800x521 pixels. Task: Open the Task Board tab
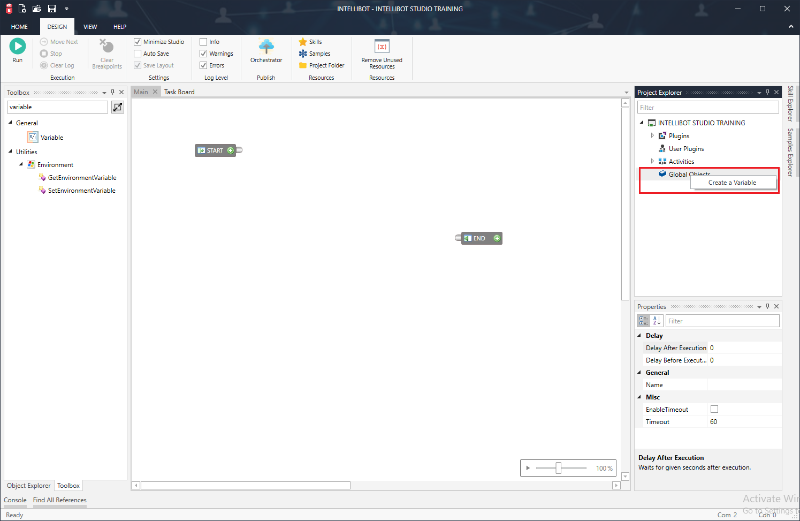click(x=179, y=92)
